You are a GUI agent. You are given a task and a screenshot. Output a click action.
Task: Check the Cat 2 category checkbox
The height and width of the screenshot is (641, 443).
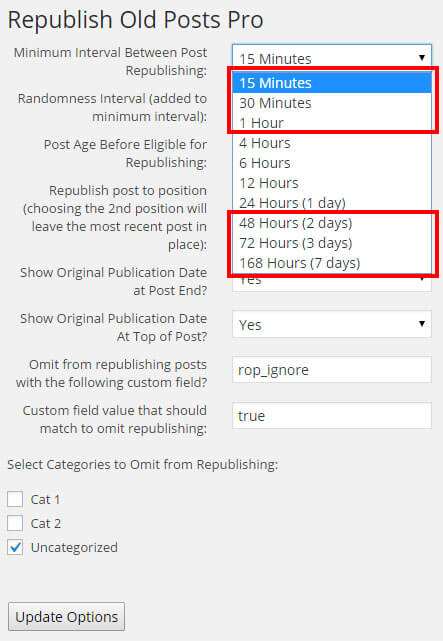[x=15, y=523]
